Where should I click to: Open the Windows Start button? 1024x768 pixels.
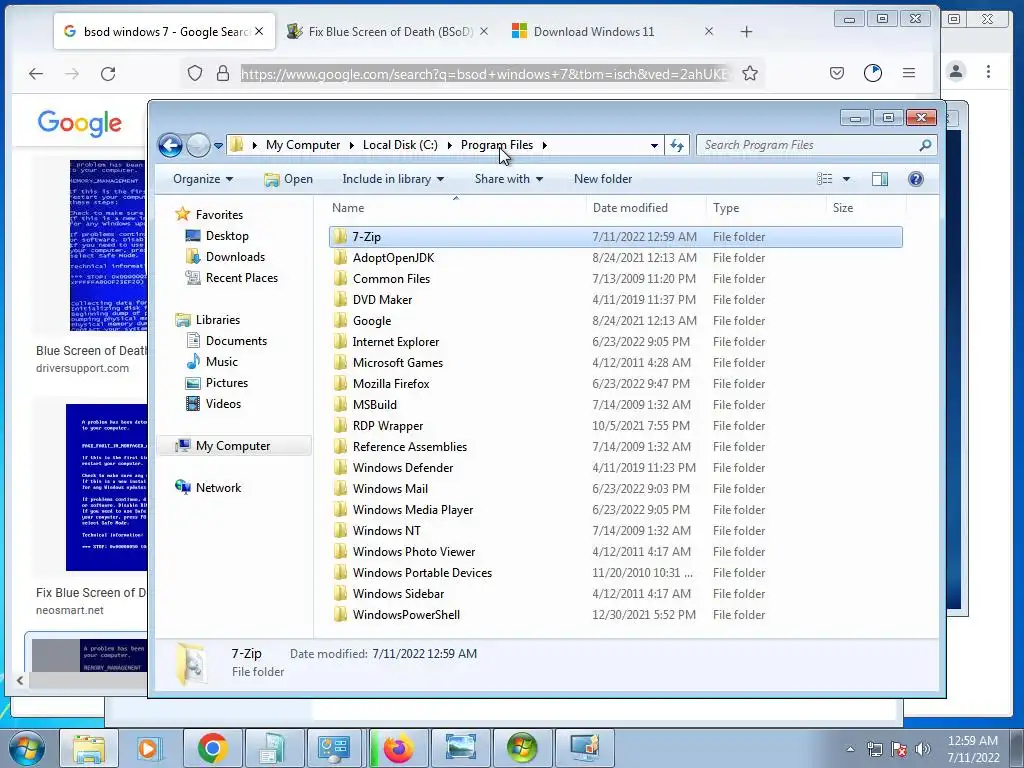[27, 748]
